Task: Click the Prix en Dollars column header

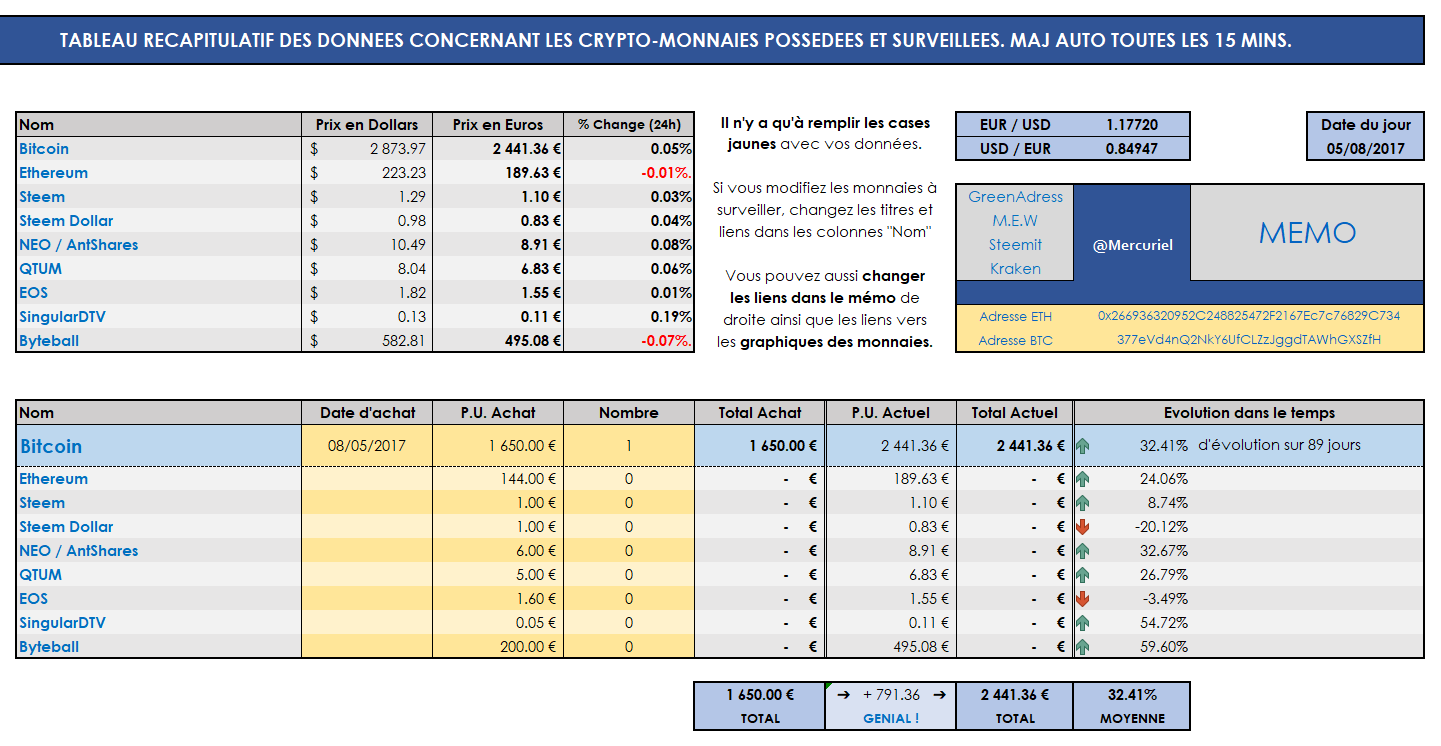Action: 367,125
